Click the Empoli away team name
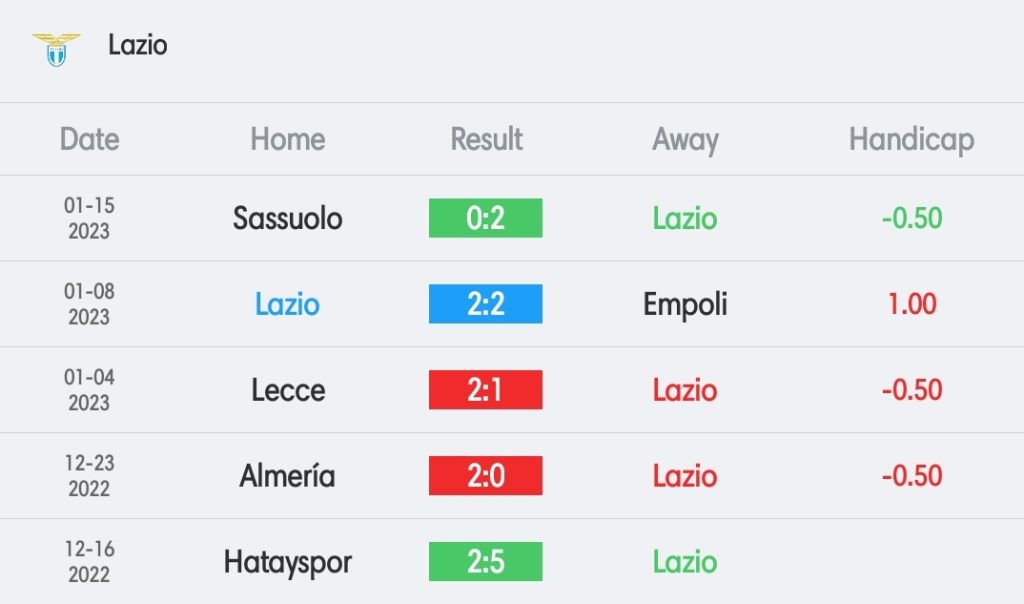This screenshot has height=604, width=1024. click(x=685, y=305)
